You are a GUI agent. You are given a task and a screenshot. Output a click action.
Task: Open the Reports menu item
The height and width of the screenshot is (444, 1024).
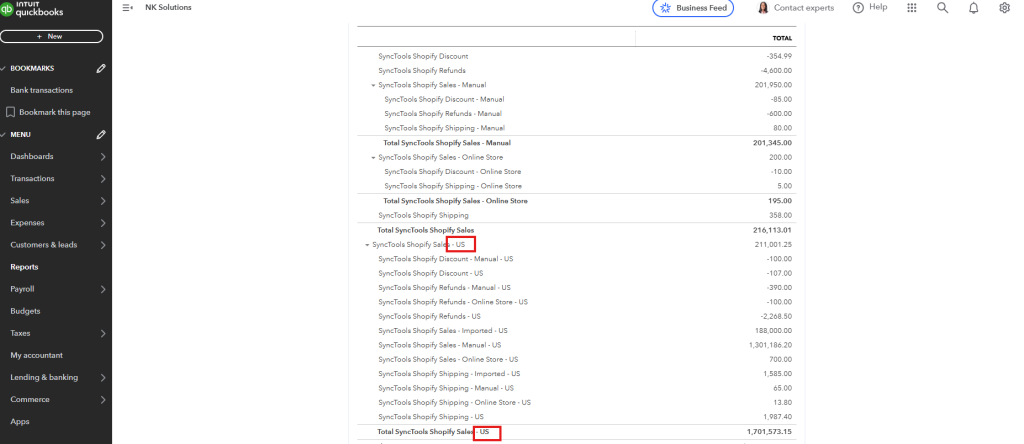click(x=24, y=267)
